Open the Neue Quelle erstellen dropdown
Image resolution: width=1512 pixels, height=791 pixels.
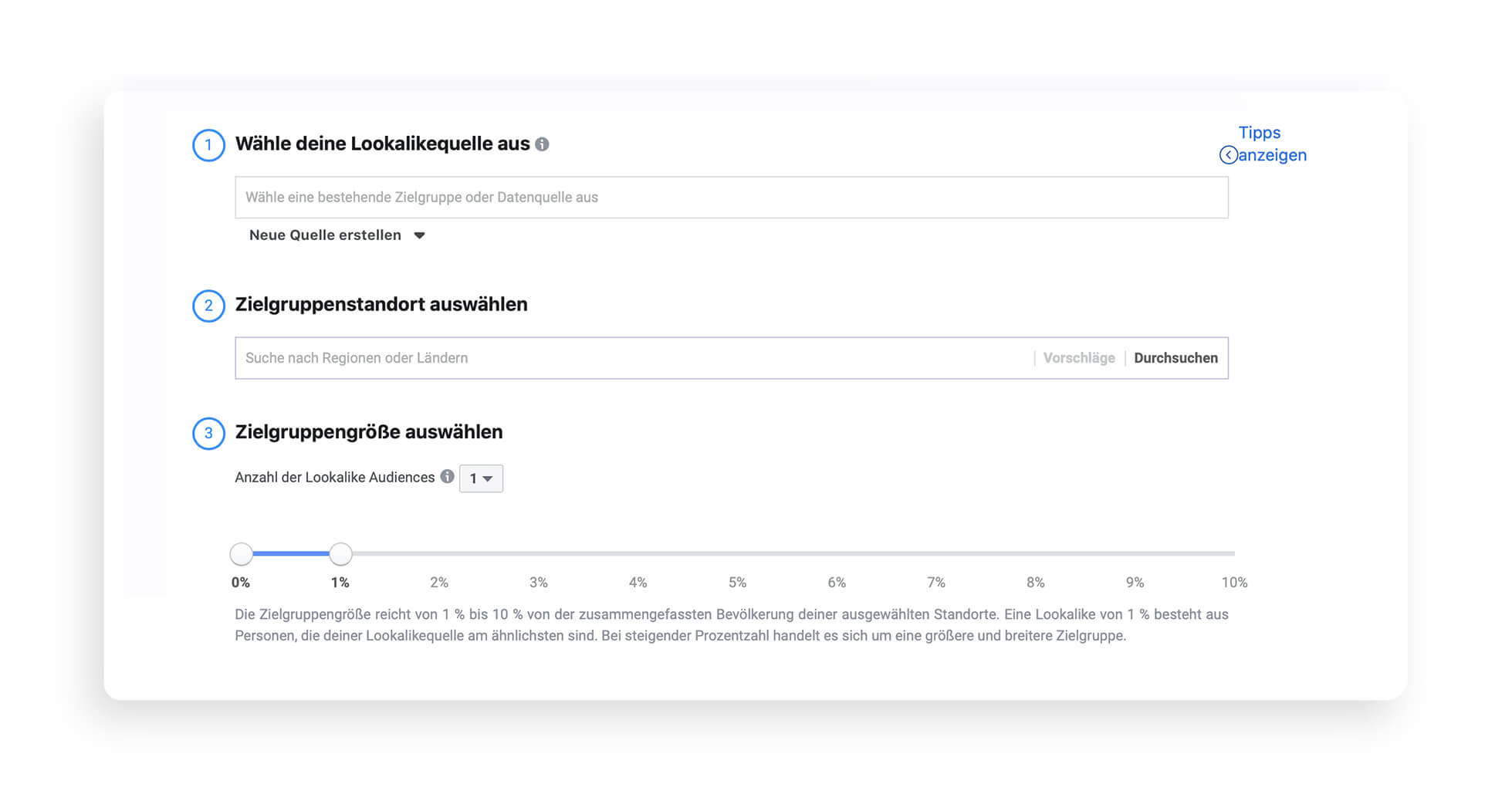[337, 235]
